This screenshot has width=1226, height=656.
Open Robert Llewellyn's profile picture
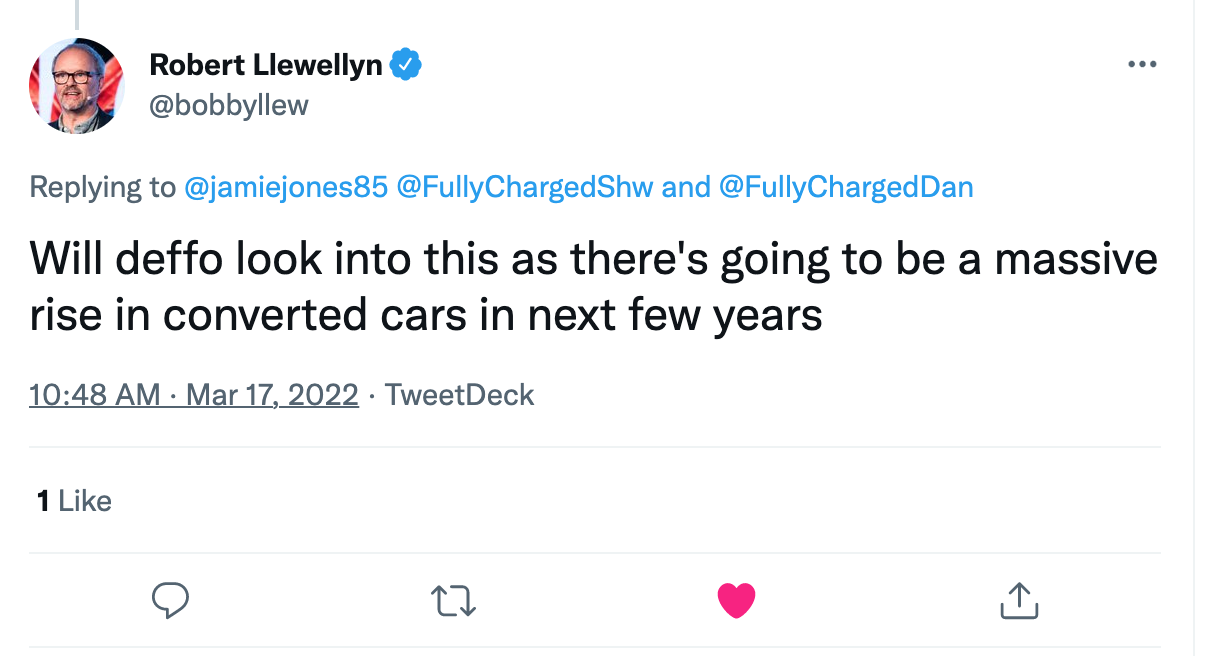pos(78,86)
